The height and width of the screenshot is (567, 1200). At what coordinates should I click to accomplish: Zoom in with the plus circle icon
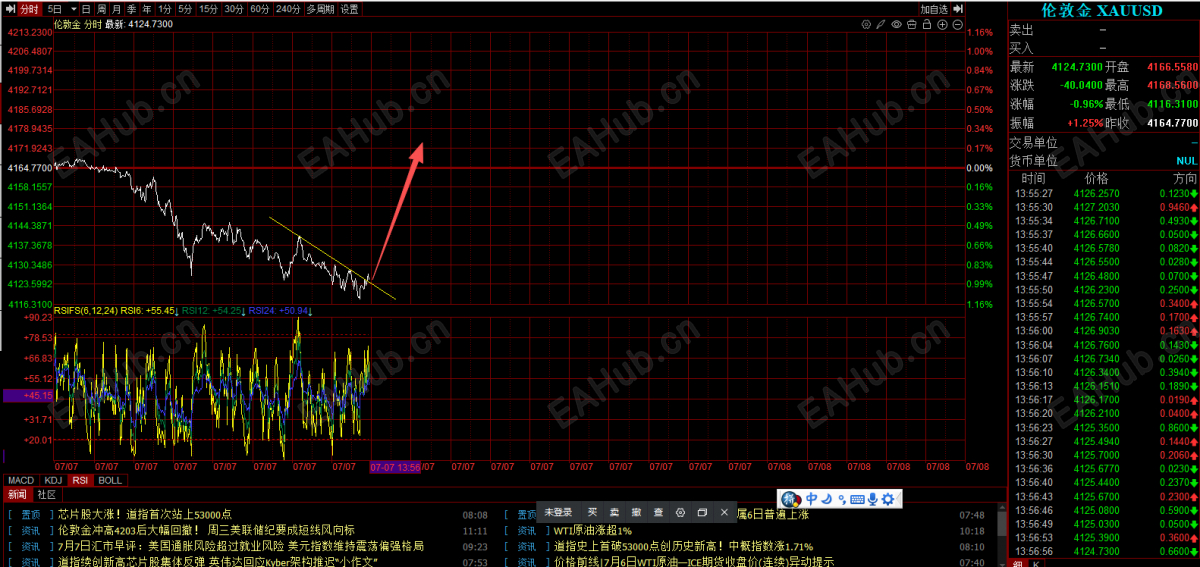pyautogui.click(x=942, y=24)
